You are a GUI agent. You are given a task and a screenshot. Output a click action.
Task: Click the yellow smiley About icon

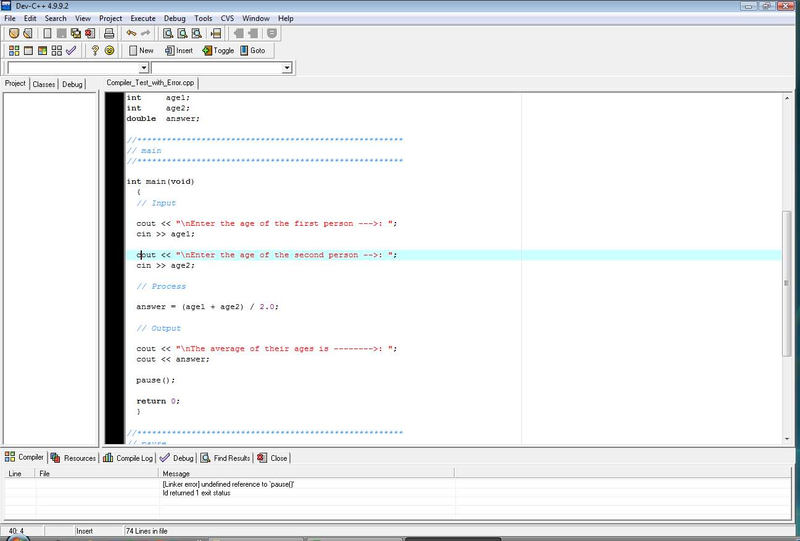coord(109,51)
